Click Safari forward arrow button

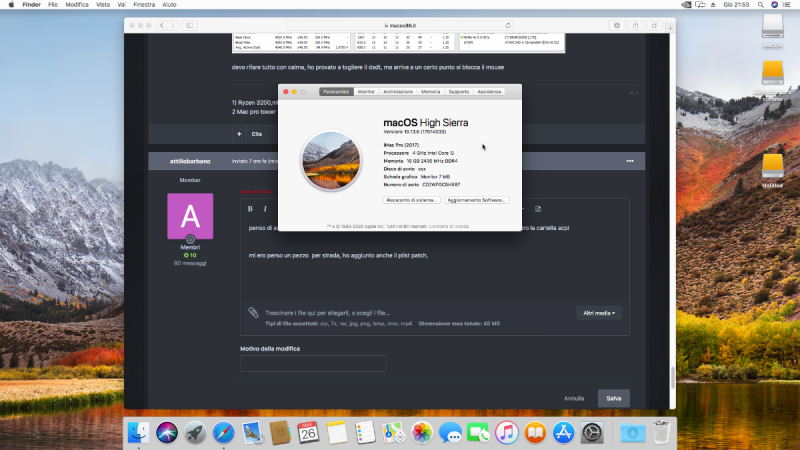click(x=172, y=26)
